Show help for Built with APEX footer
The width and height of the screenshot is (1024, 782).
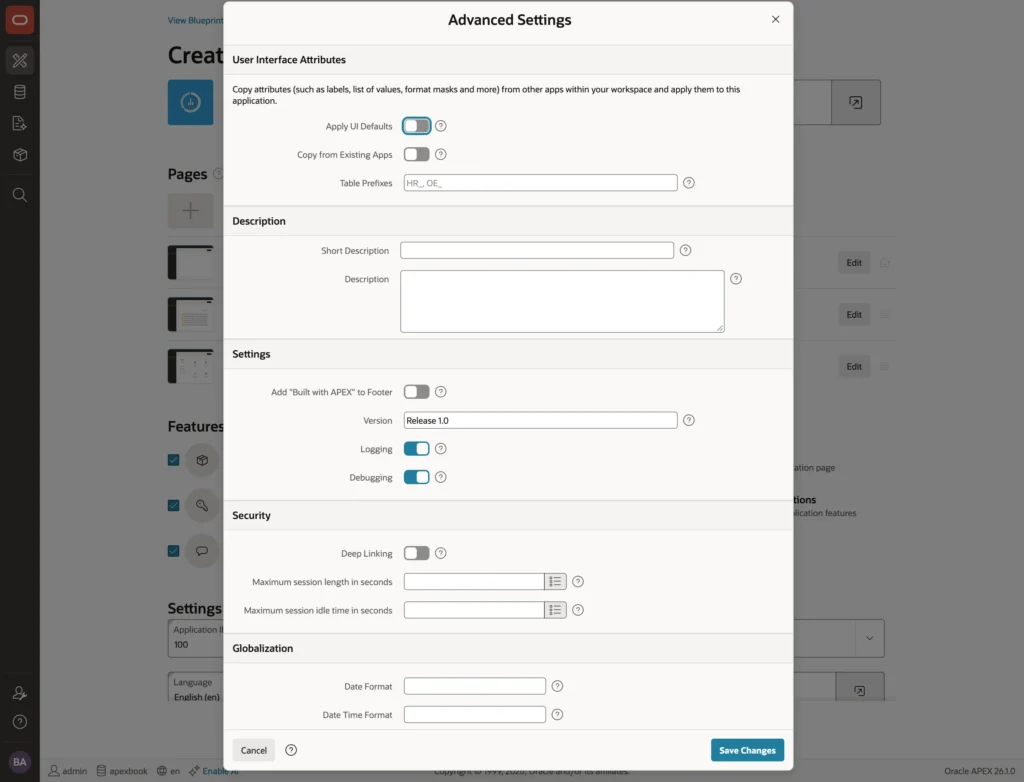[x=441, y=392]
